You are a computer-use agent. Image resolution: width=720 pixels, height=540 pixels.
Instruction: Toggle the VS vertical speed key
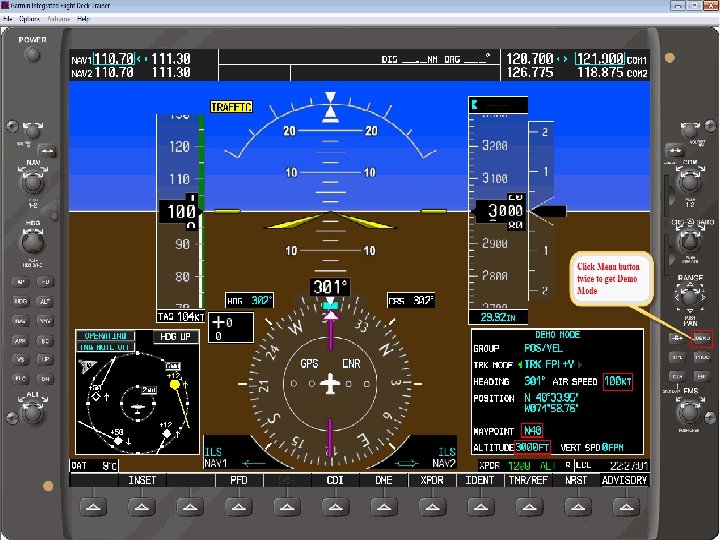click(21, 359)
